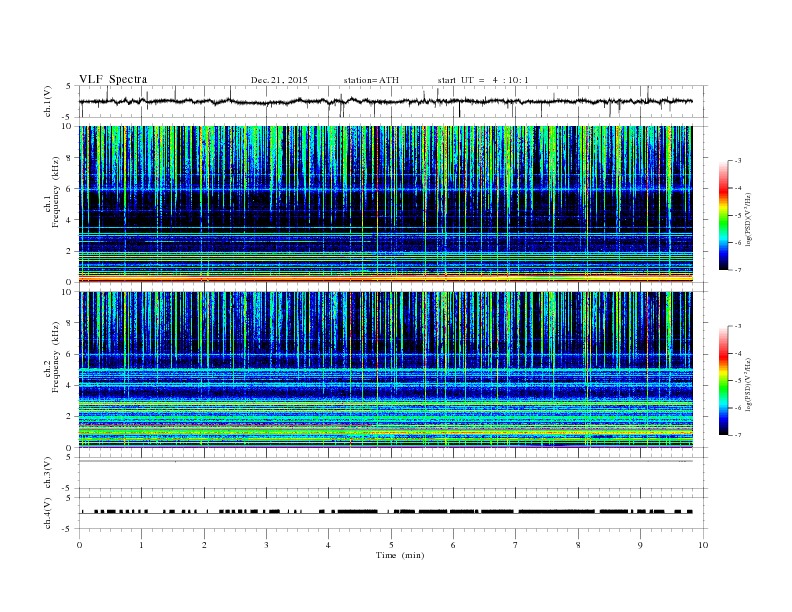
Task: Click inside the ch.1 spectrogram panel
Action: click(385, 204)
